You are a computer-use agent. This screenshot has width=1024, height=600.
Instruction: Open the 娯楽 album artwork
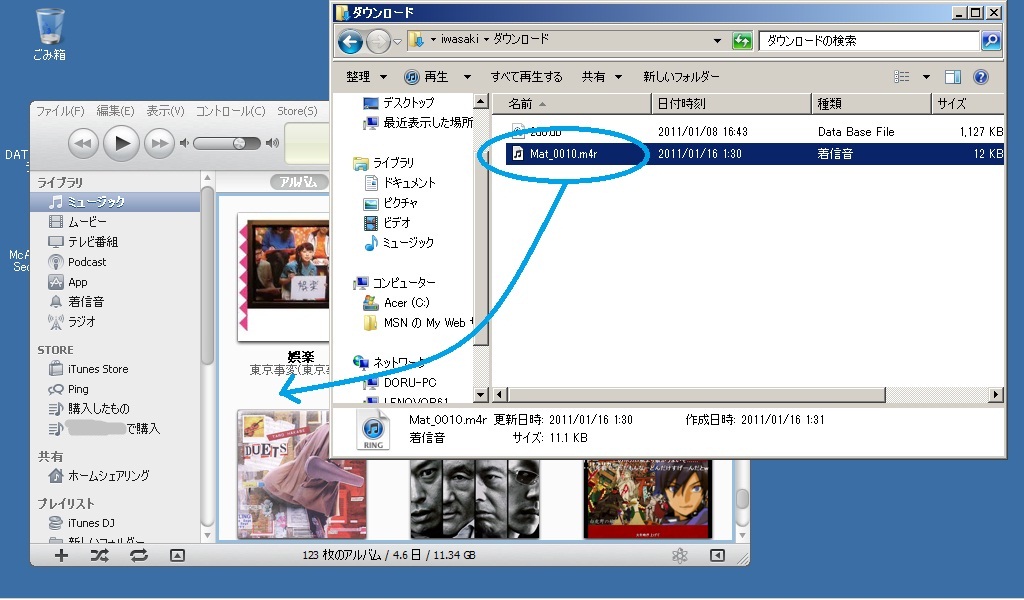(284, 277)
